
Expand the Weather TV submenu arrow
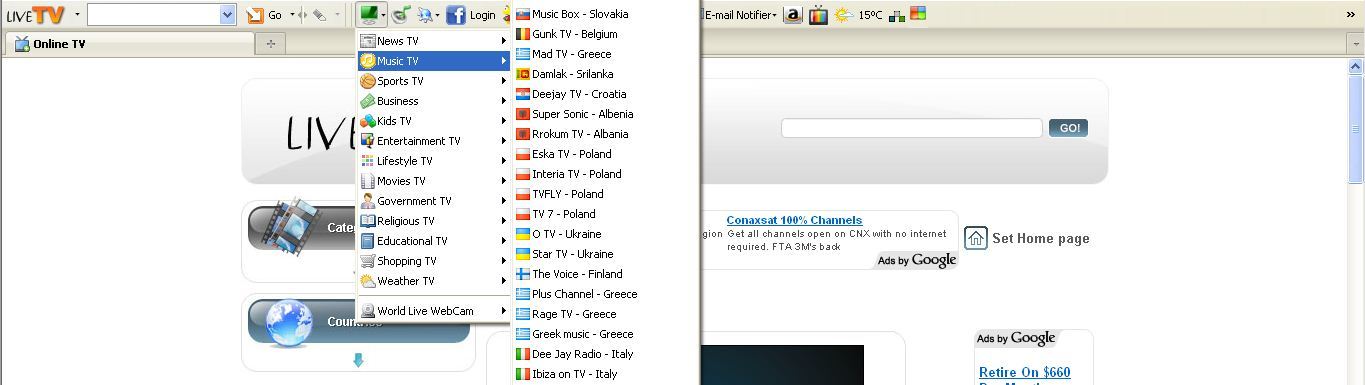504,281
